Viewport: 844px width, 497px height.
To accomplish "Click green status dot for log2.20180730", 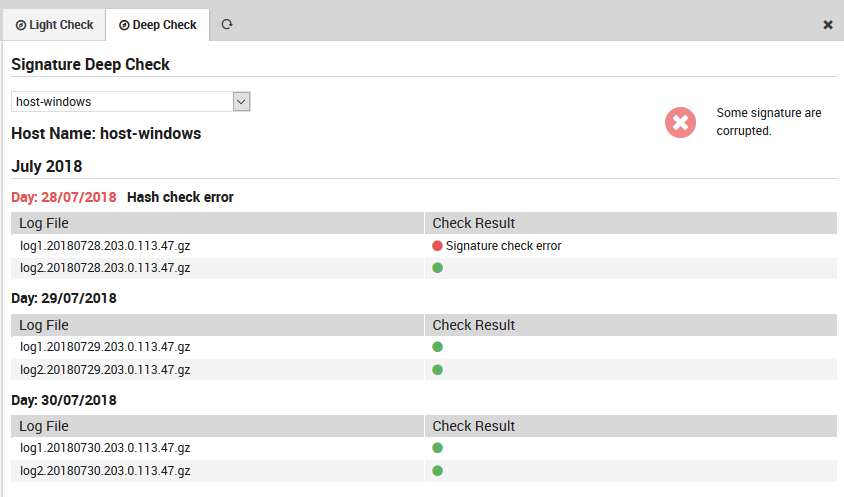I will (x=437, y=470).
